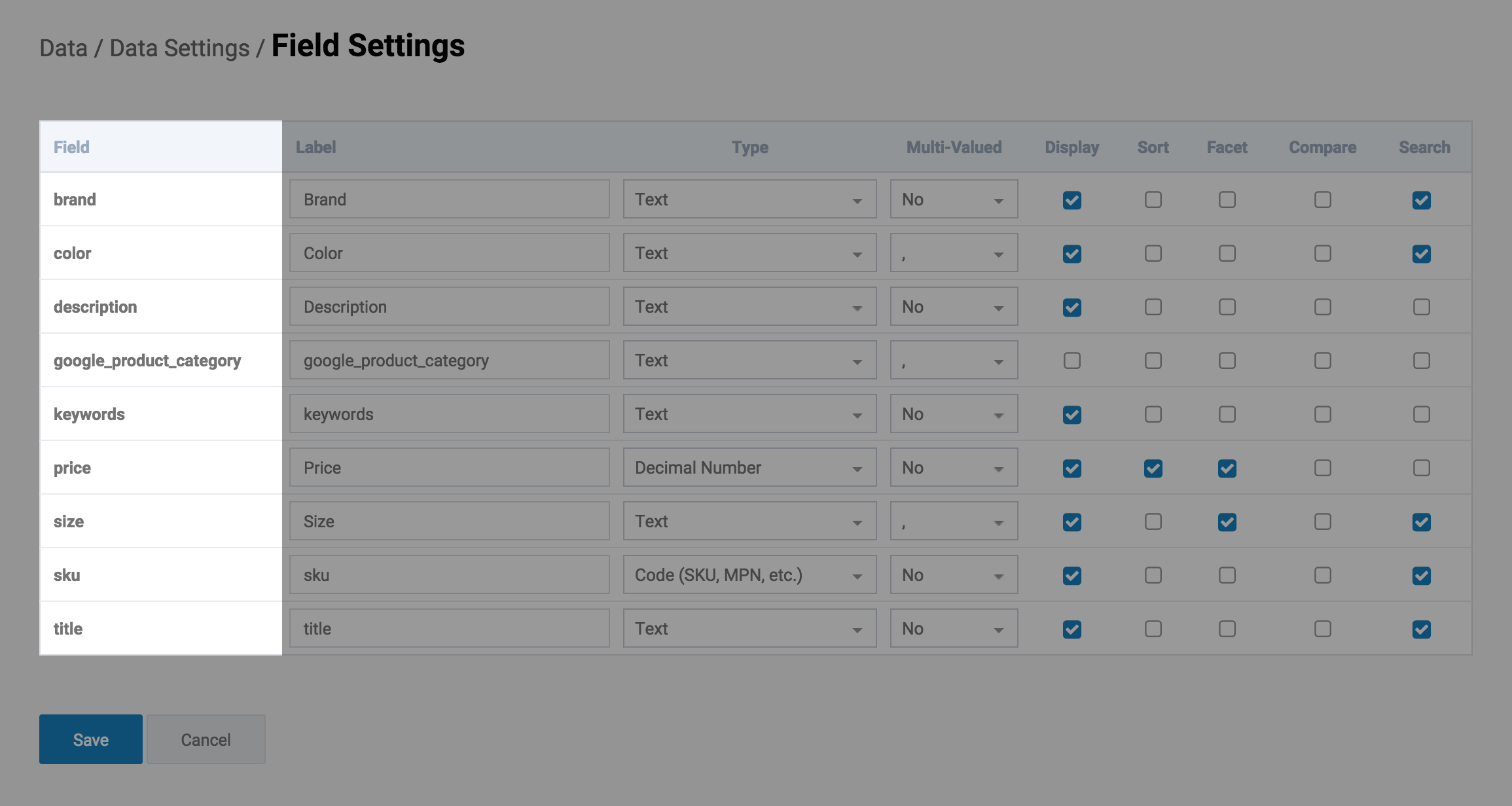Click the Label input for keywords

[x=449, y=414]
